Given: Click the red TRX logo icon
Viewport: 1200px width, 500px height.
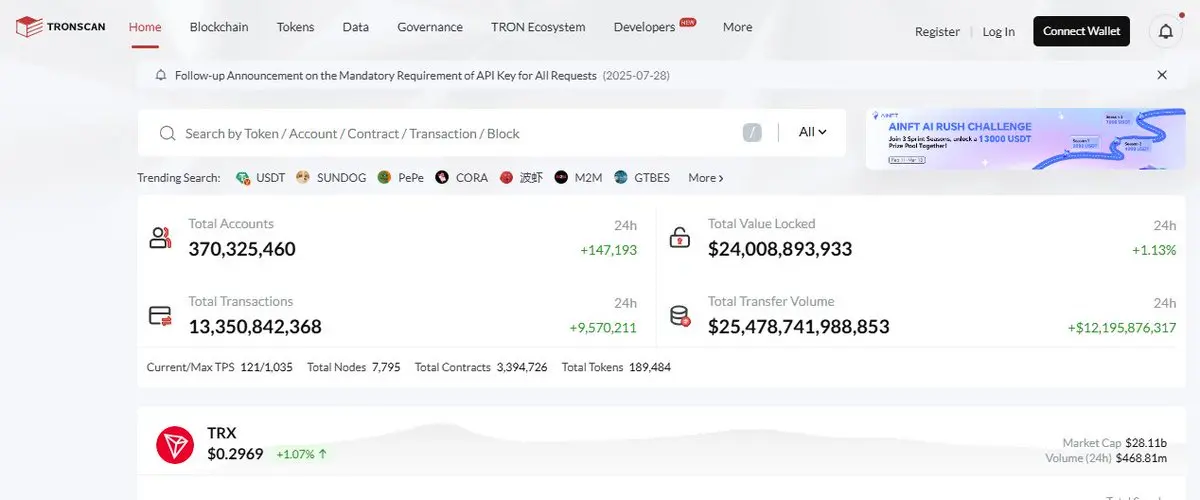Looking at the screenshot, I should pos(175,445).
